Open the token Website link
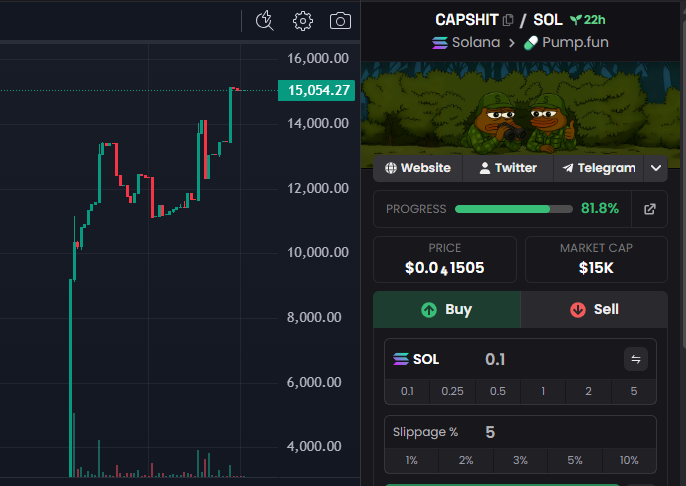The width and height of the screenshot is (686, 486). click(x=418, y=168)
